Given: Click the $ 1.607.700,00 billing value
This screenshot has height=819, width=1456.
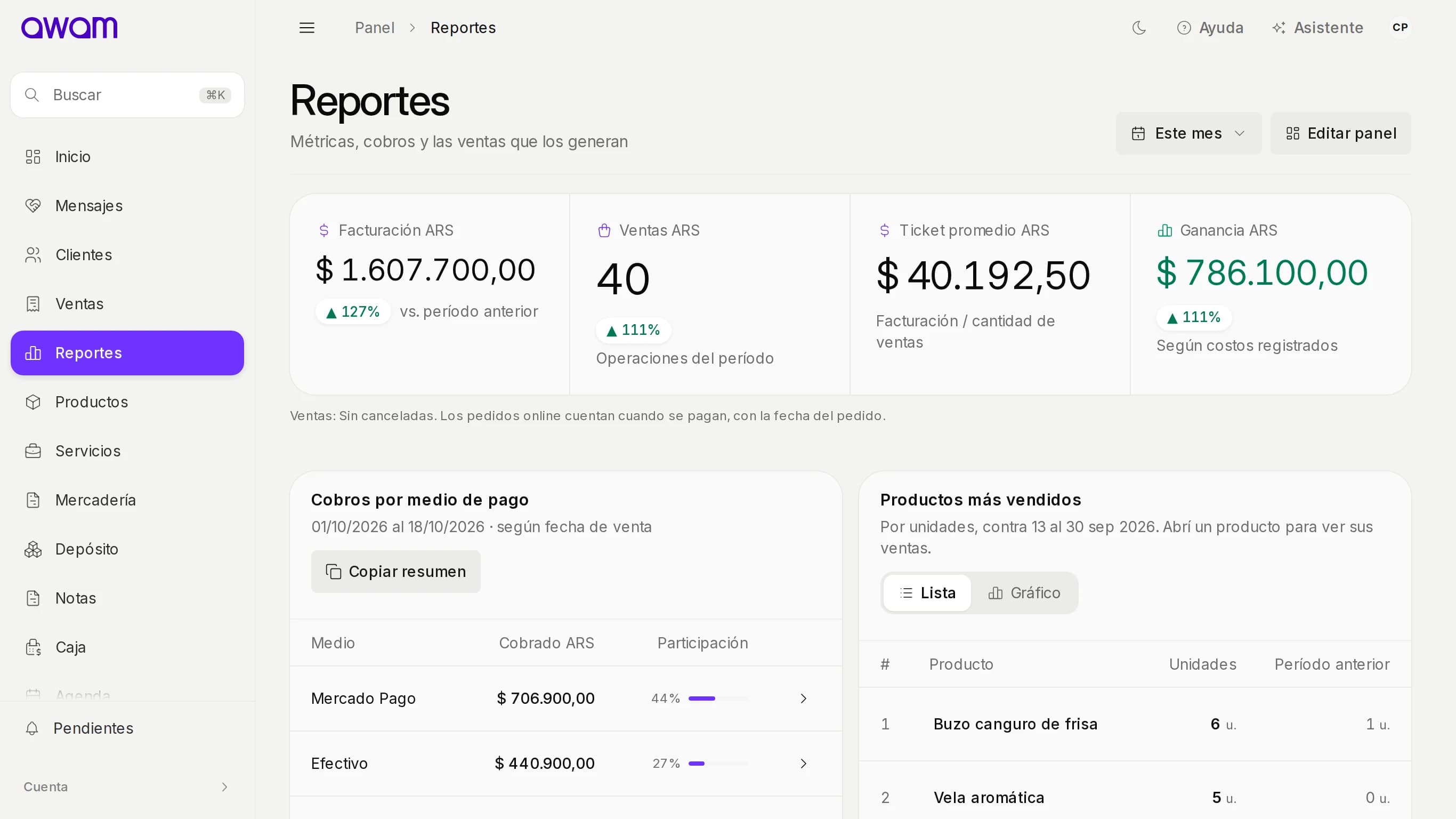Looking at the screenshot, I should click(x=426, y=270).
